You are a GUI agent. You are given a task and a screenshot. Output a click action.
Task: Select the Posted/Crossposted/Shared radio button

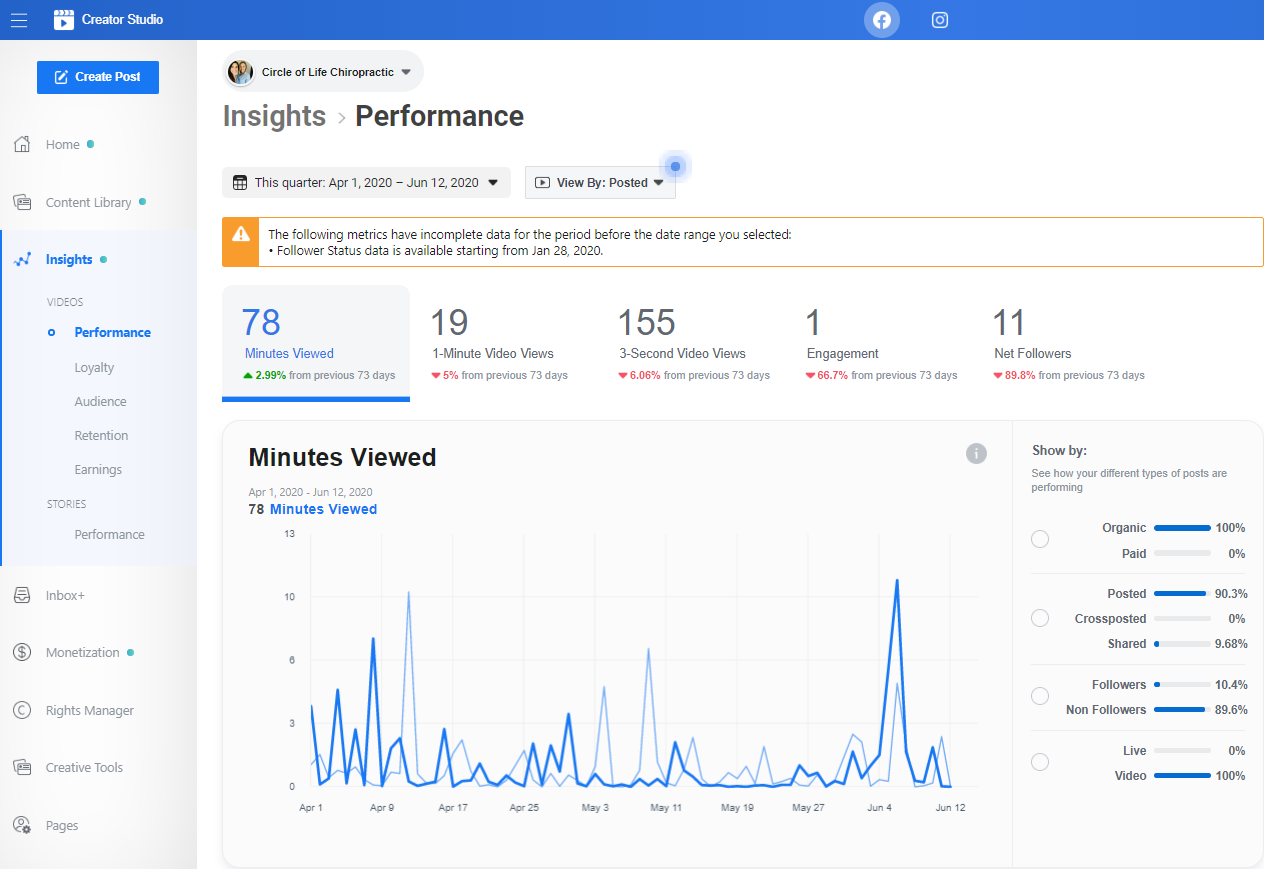pyautogui.click(x=1040, y=618)
